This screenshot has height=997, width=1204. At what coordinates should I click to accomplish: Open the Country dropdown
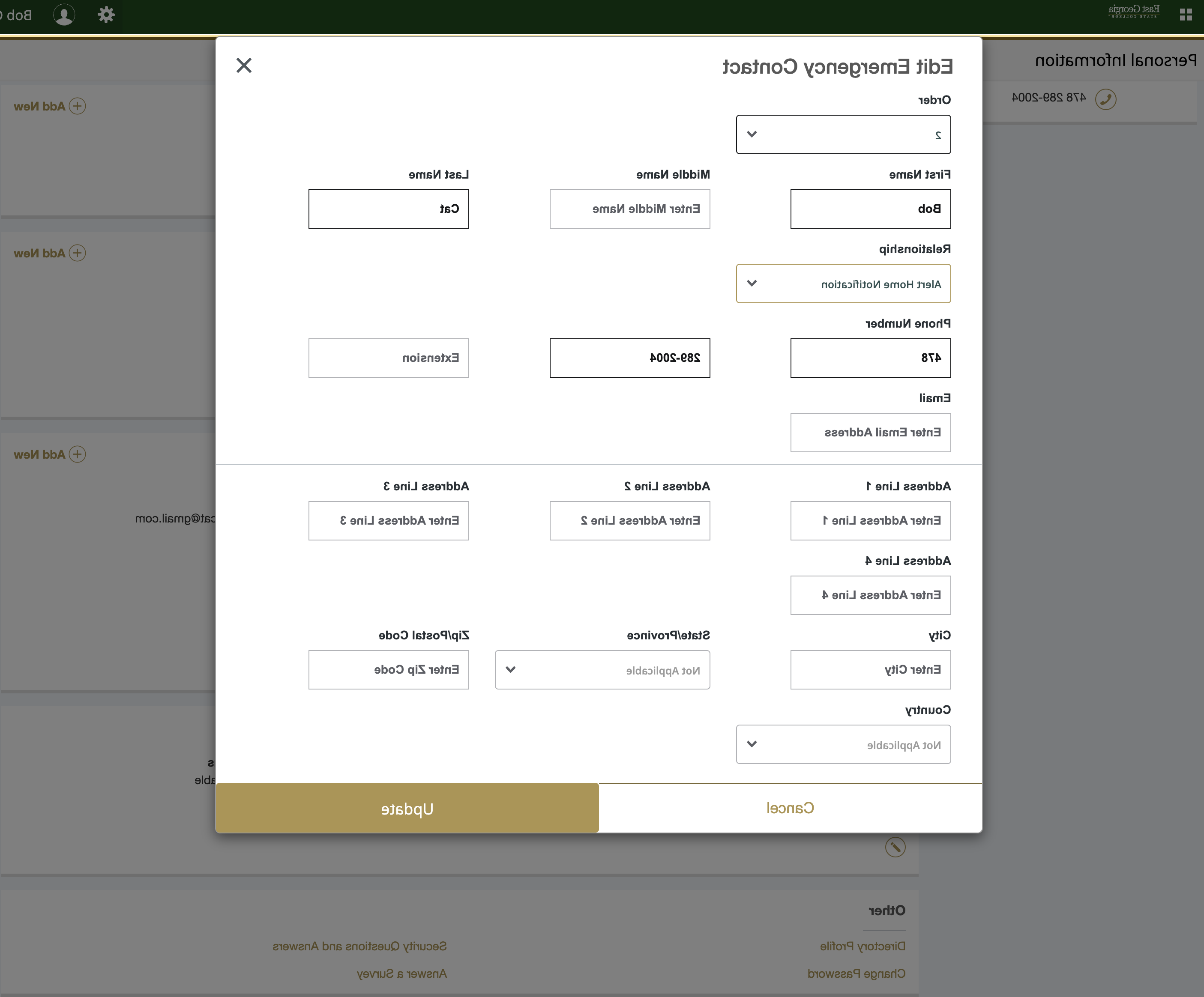[x=843, y=744]
